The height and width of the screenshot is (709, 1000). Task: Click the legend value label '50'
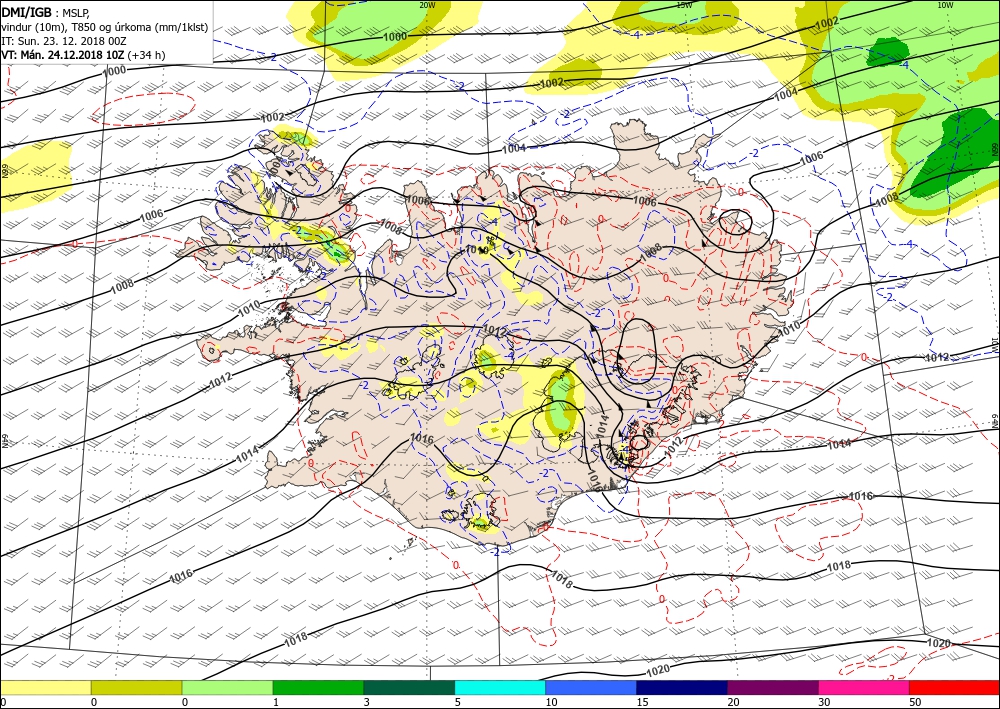[x=915, y=702]
